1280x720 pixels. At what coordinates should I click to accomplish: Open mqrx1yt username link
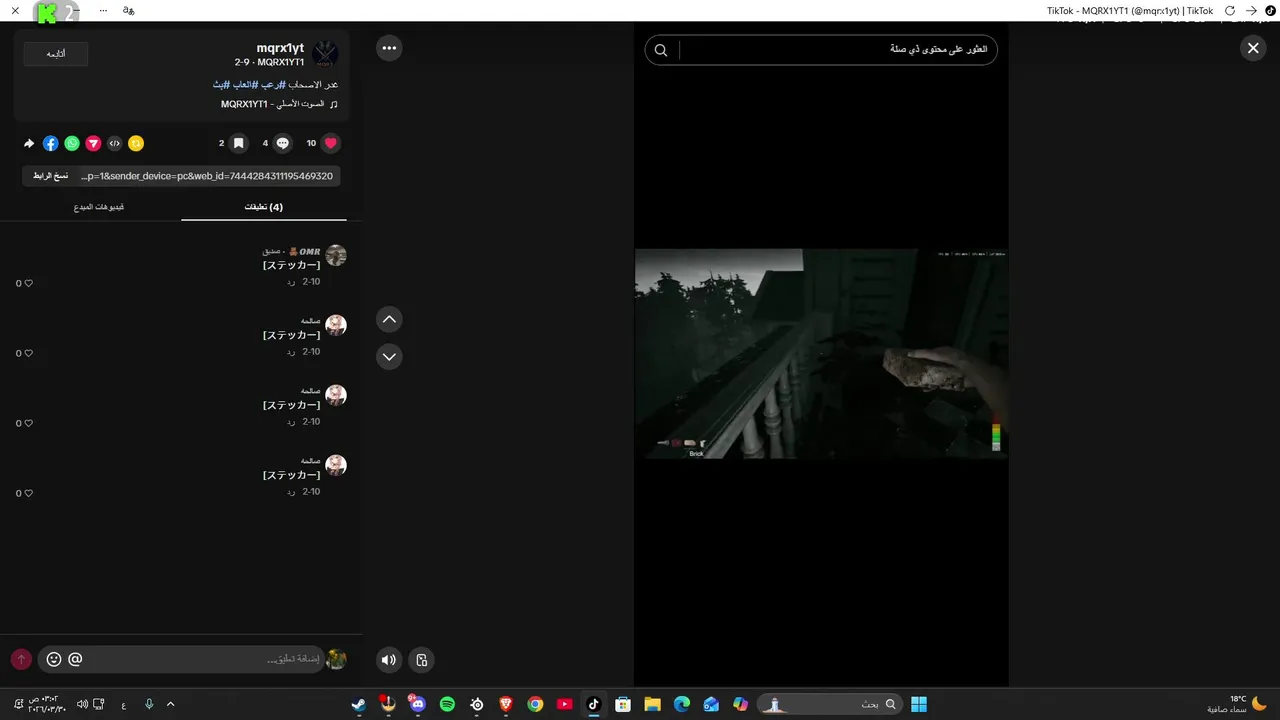pos(280,48)
